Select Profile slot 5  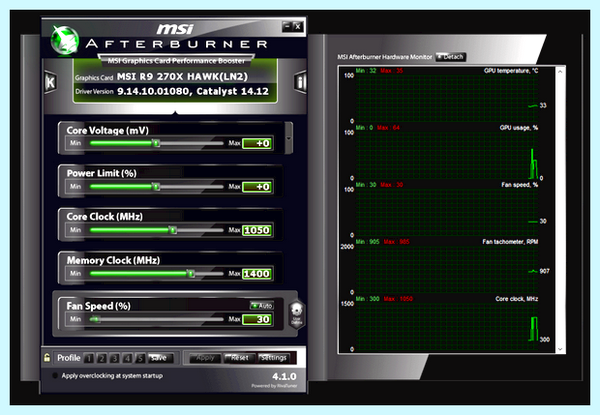point(140,358)
